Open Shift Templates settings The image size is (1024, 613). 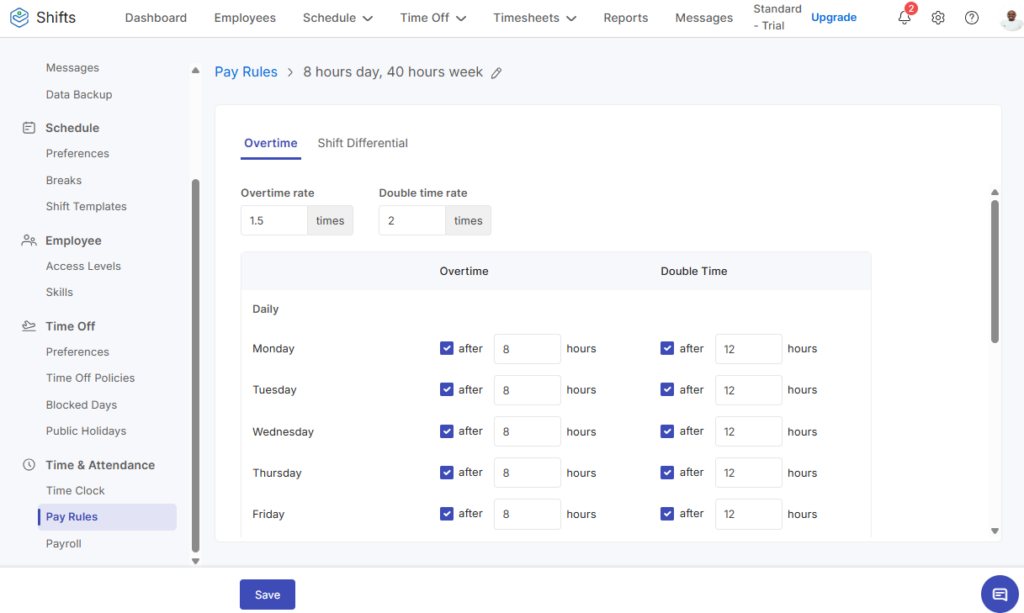click(86, 206)
